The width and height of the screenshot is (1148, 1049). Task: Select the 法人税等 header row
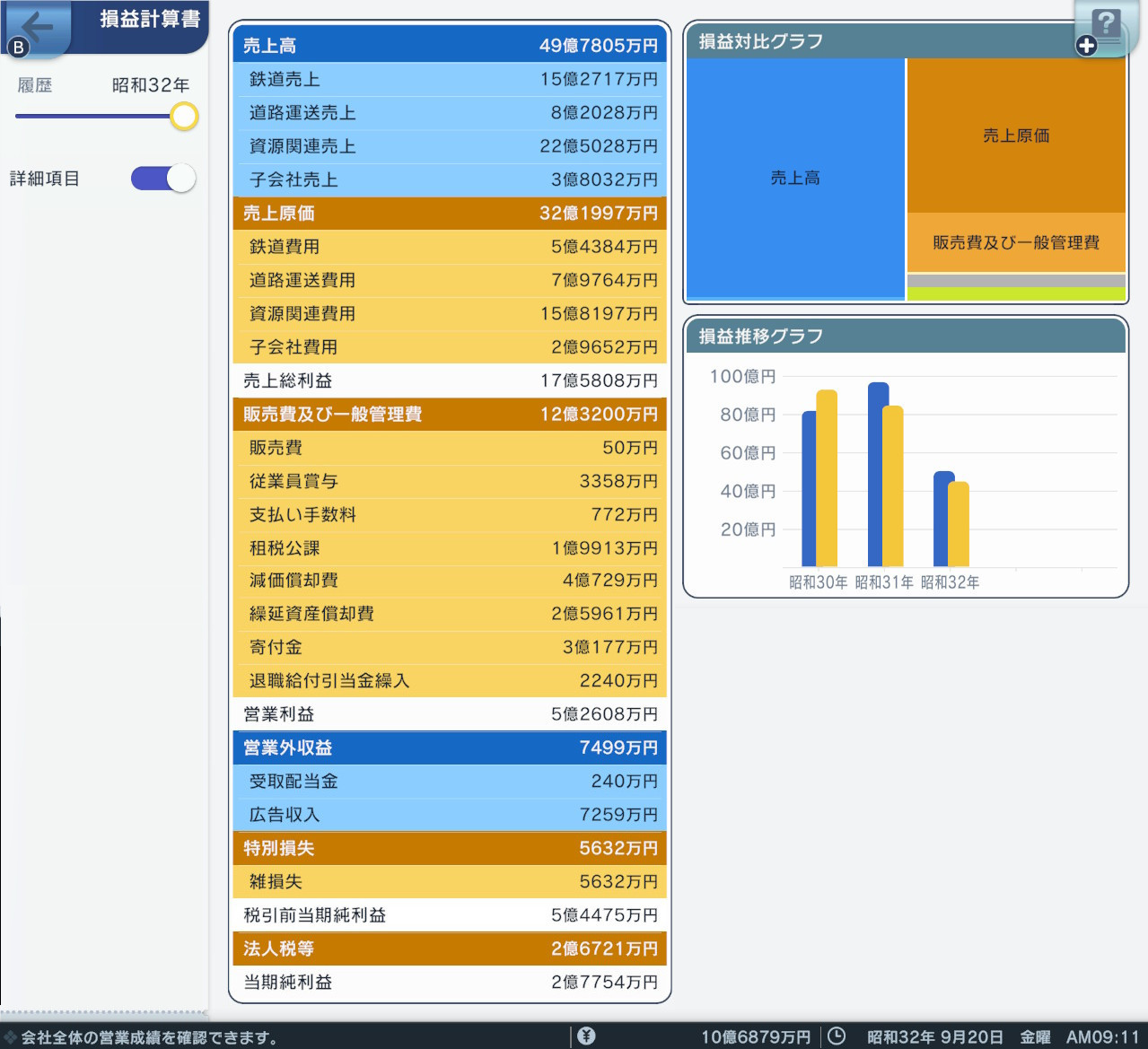pos(450,948)
